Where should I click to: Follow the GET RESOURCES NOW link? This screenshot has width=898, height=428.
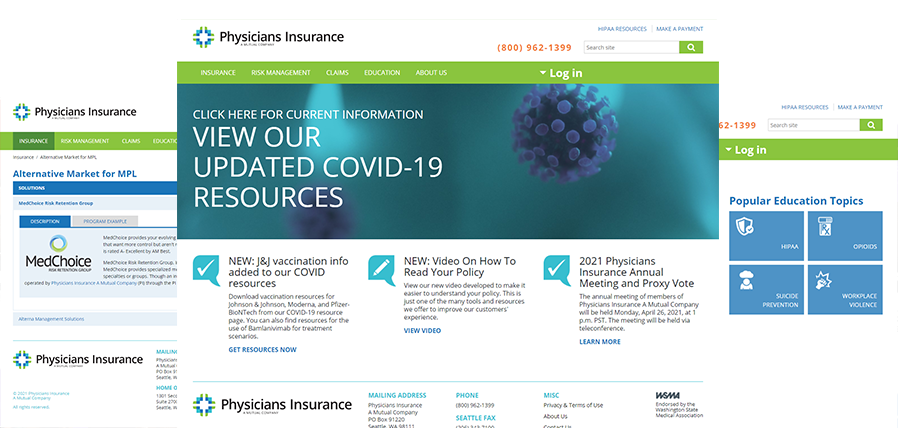(x=262, y=350)
